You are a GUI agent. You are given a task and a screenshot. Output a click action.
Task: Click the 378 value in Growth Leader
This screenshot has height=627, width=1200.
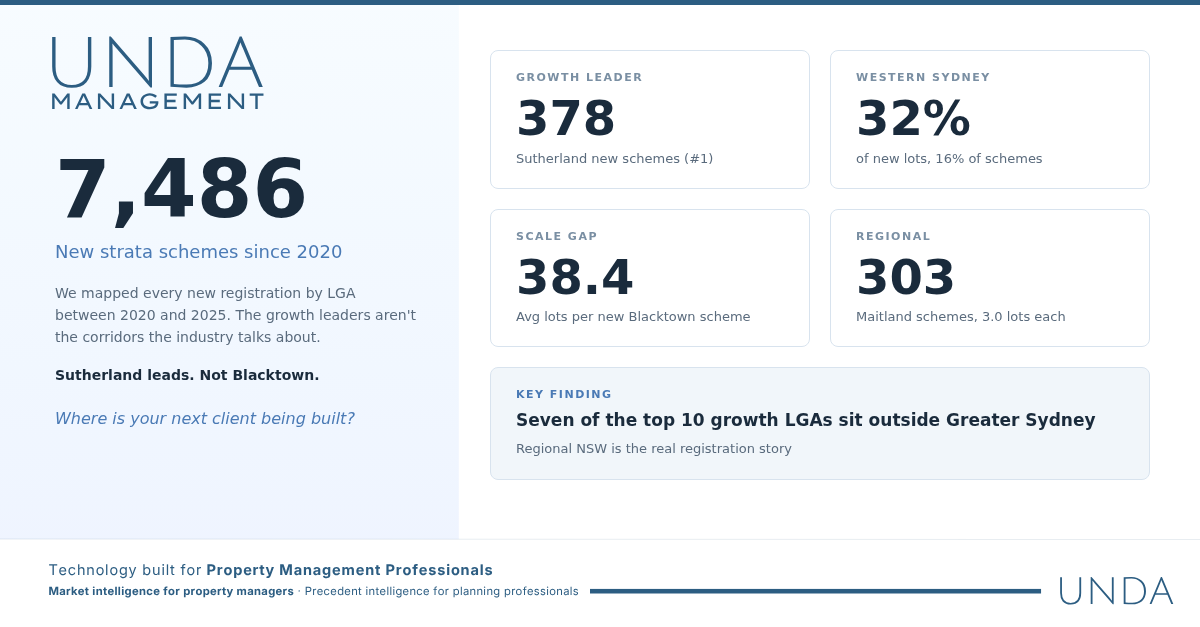tap(566, 118)
